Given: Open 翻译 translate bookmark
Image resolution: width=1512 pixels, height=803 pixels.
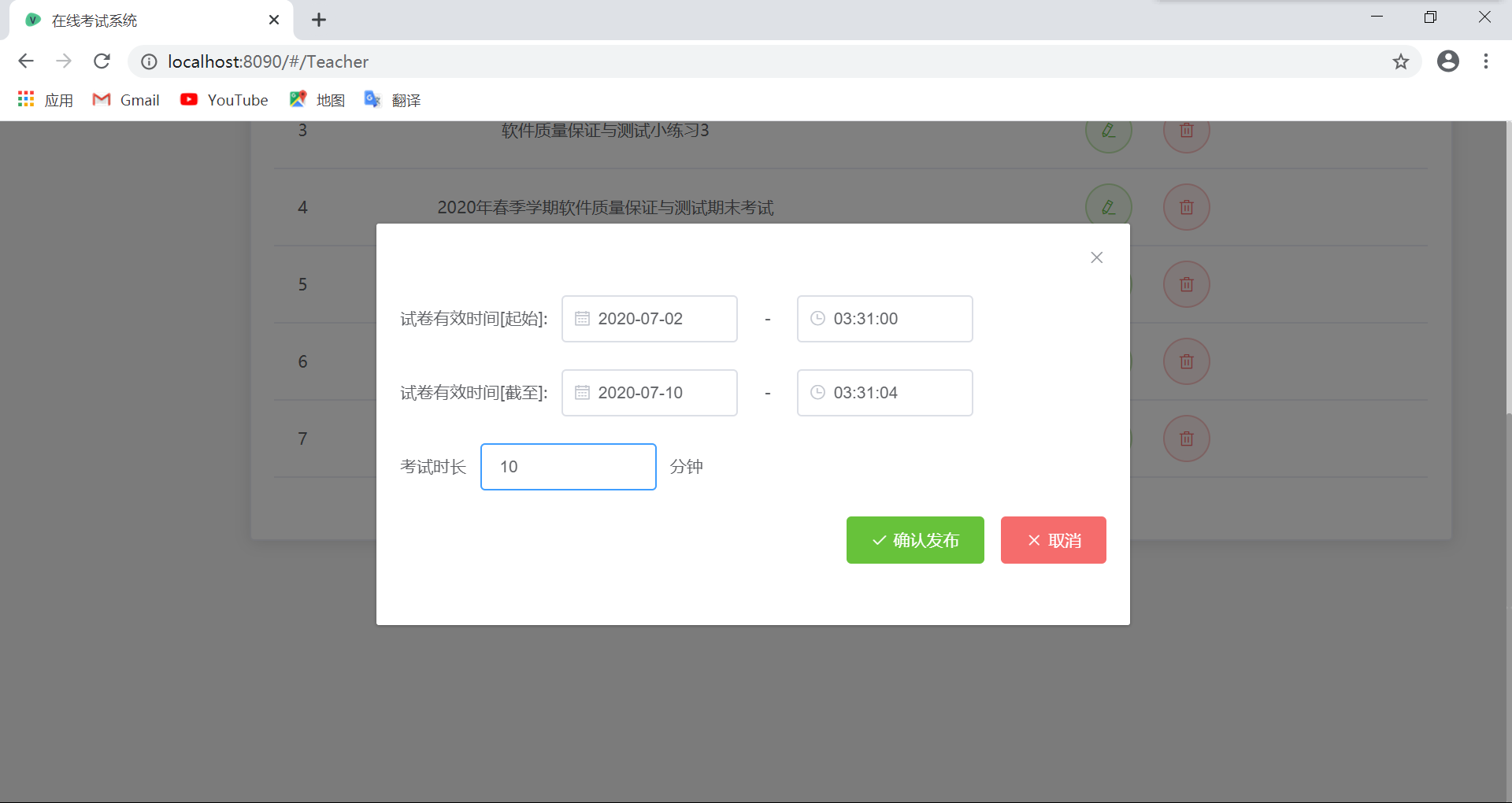Looking at the screenshot, I should coord(392,100).
